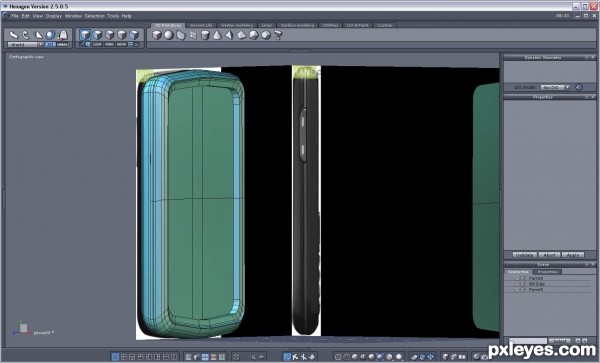Open the Tools menu
Image resolution: width=600 pixels, height=363 pixels.
pos(113,16)
